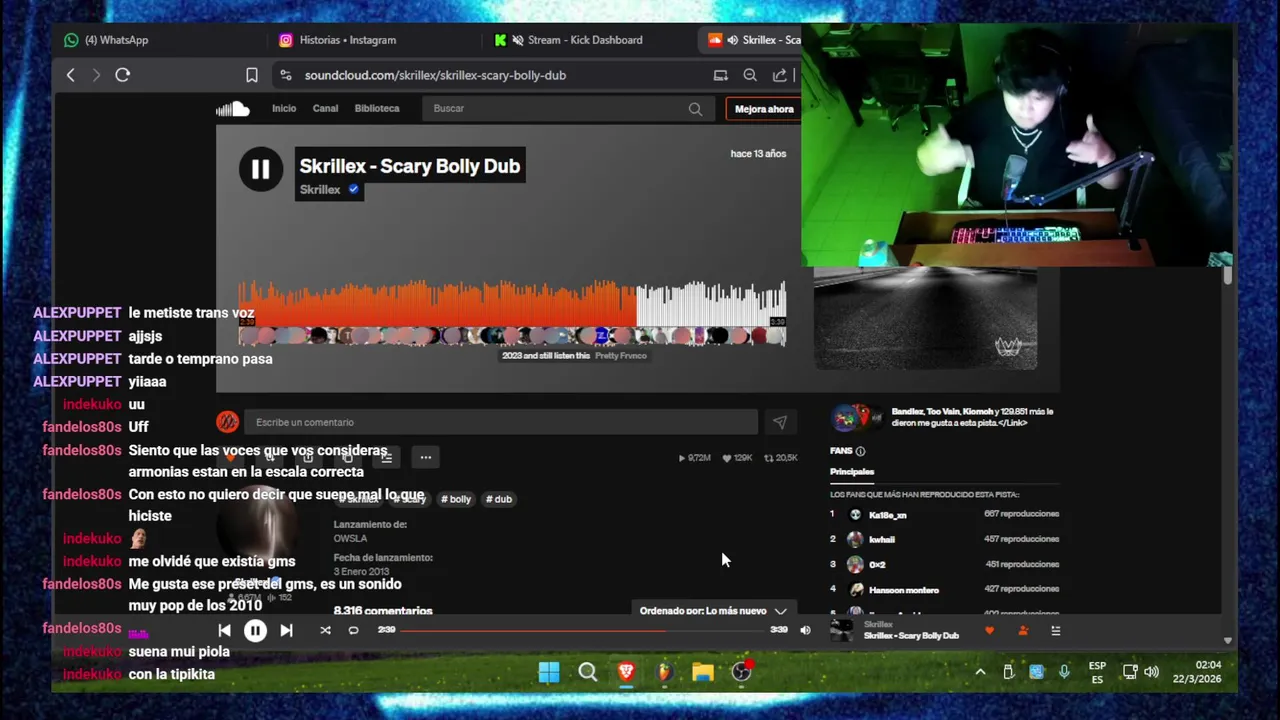Click the track artwork thumbnail beside waveform
Image resolution: width=1280 pixels, height=720 pixels.
coord(925,319)
